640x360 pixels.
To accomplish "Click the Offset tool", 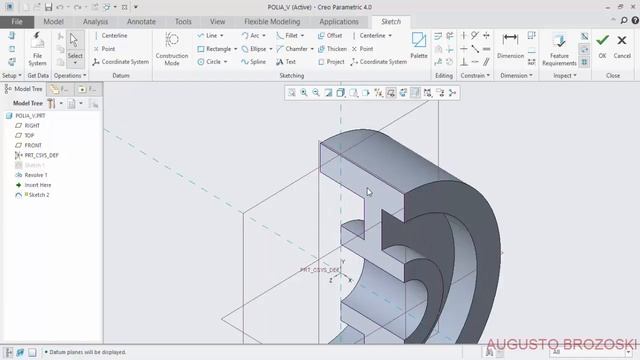I will [x=330, y=36].
